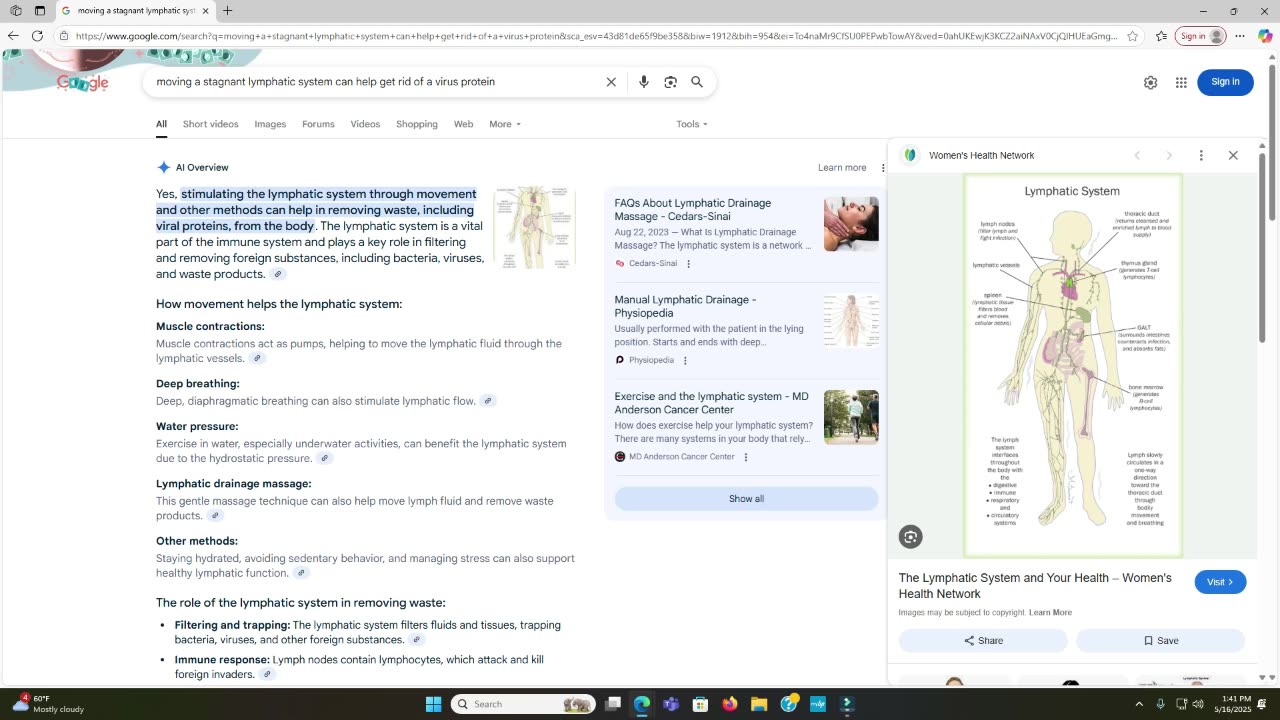Open the AI Overview three-dot options
Viewport: 1280px width, 720px height.
882,168
